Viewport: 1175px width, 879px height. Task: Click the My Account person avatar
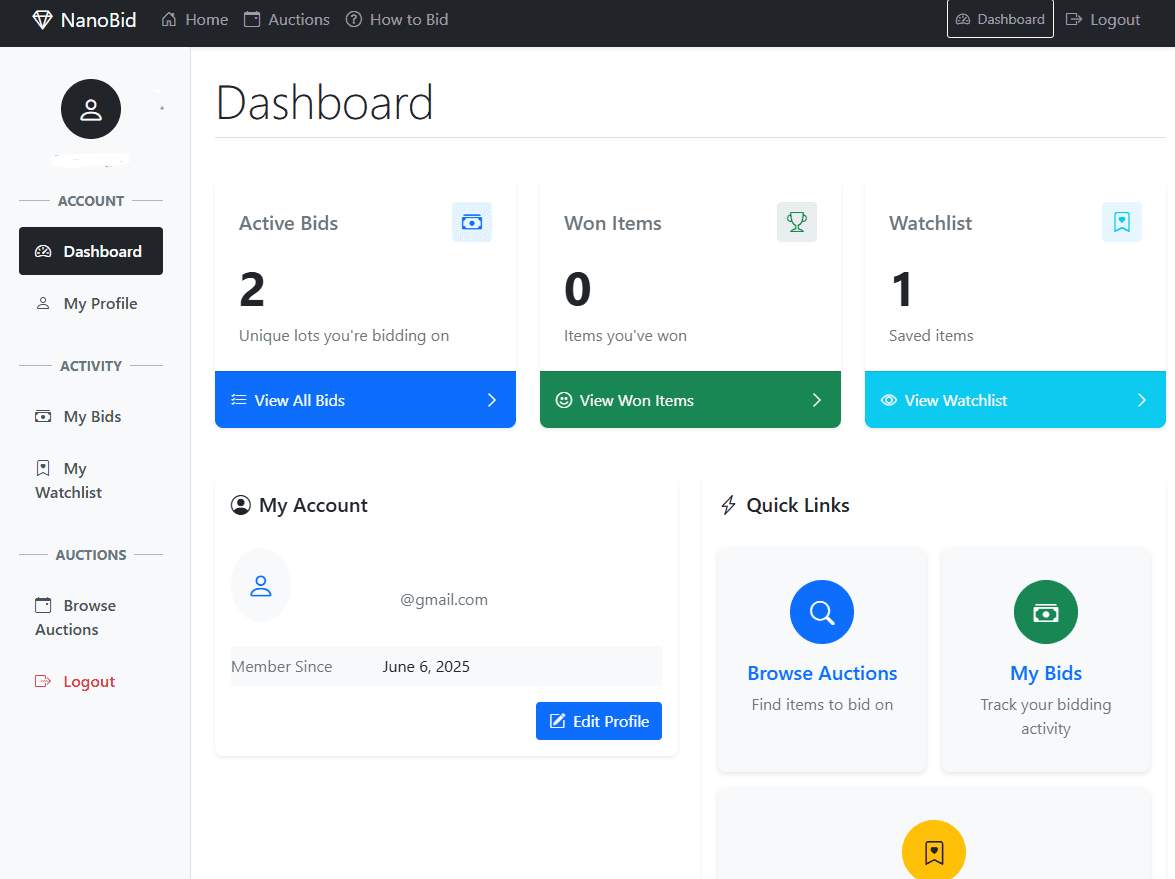261,585
